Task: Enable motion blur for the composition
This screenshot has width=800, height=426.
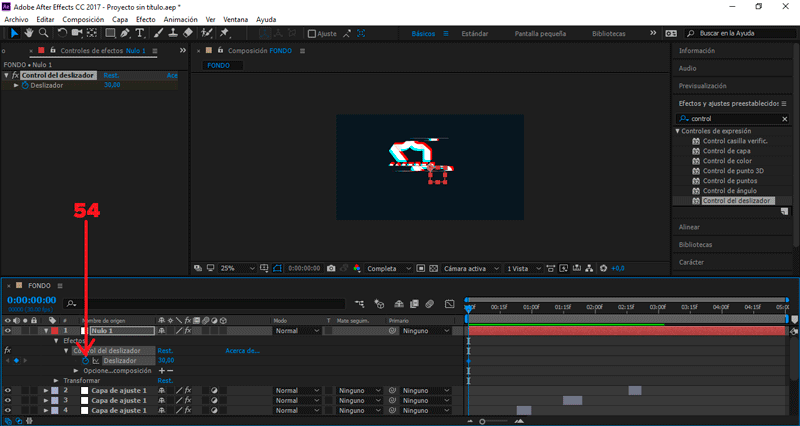Action: 429,304
